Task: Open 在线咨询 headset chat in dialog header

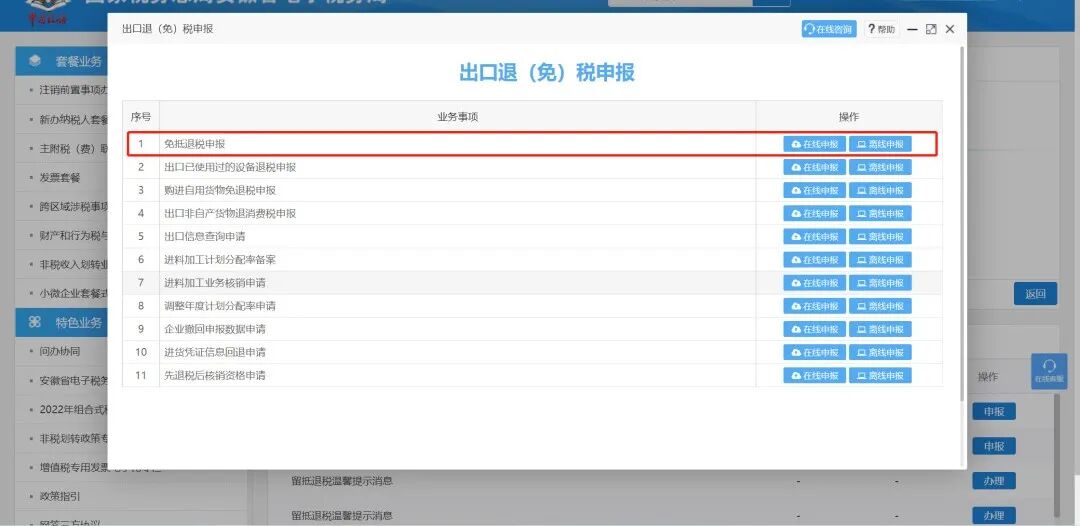Action: [x=829, y=29]
